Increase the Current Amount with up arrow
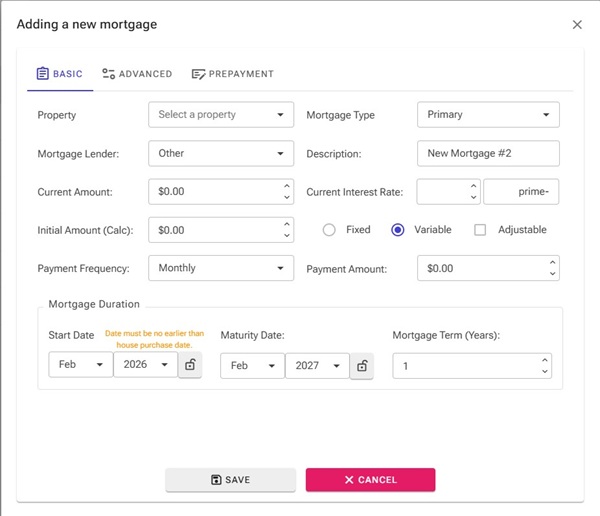The width and height of the screenshot is (600, 516). [x=287, y=186]
